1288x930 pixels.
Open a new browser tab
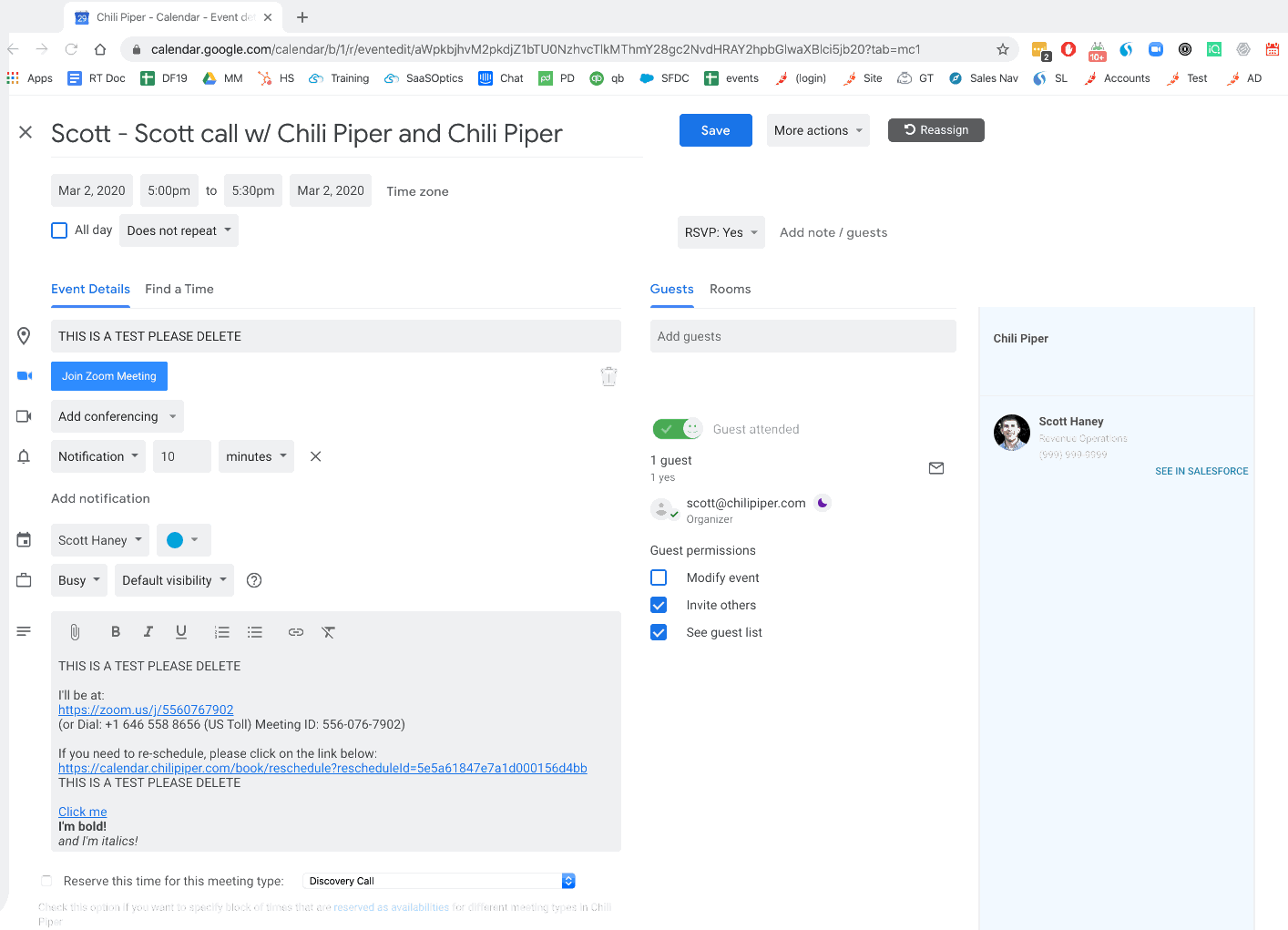(x=302, y=17)
